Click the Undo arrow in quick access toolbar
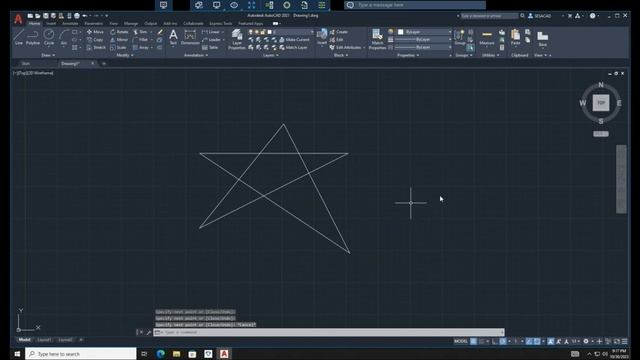This screenshot has width=640, height=360. point(85,16)
